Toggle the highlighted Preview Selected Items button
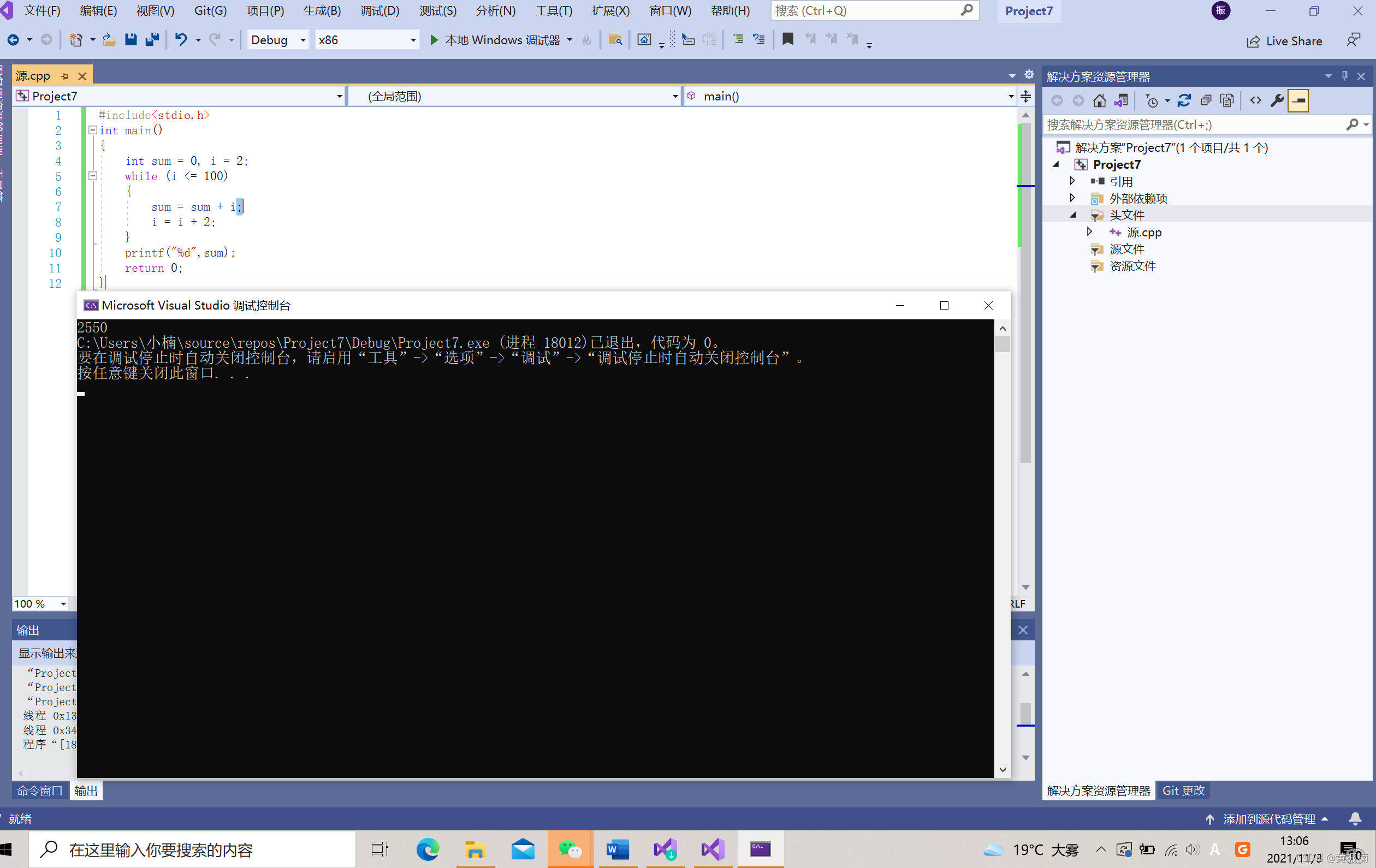 click(x=1298, y=100)
